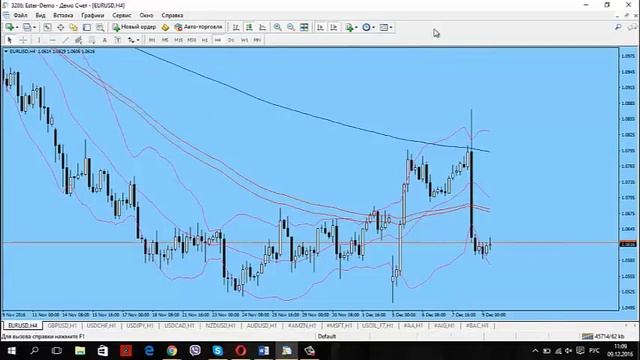The height and width of the screenshot is (360, 640).
Task: Toggle chart Auto Scroll
Action: (x=320, y=27)
